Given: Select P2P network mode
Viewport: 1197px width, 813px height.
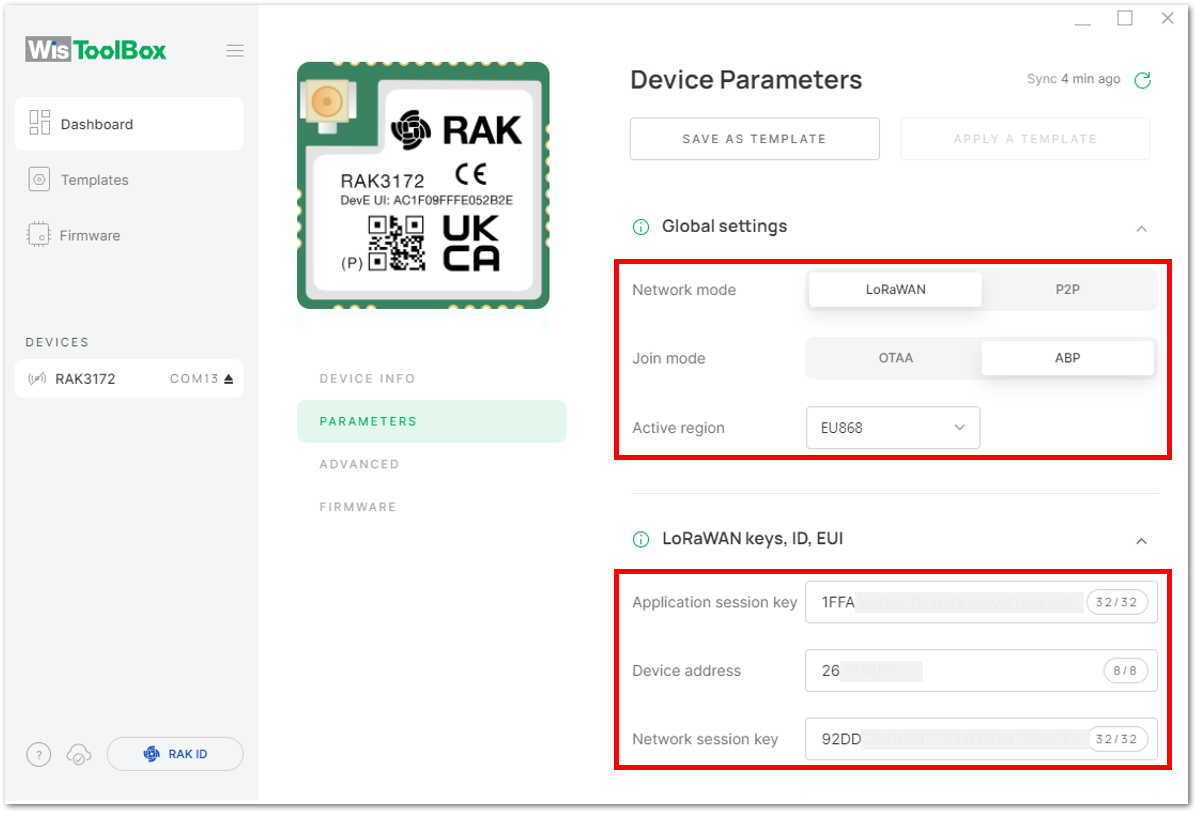Looking at the screenshot, I should tap(1067, 290).
